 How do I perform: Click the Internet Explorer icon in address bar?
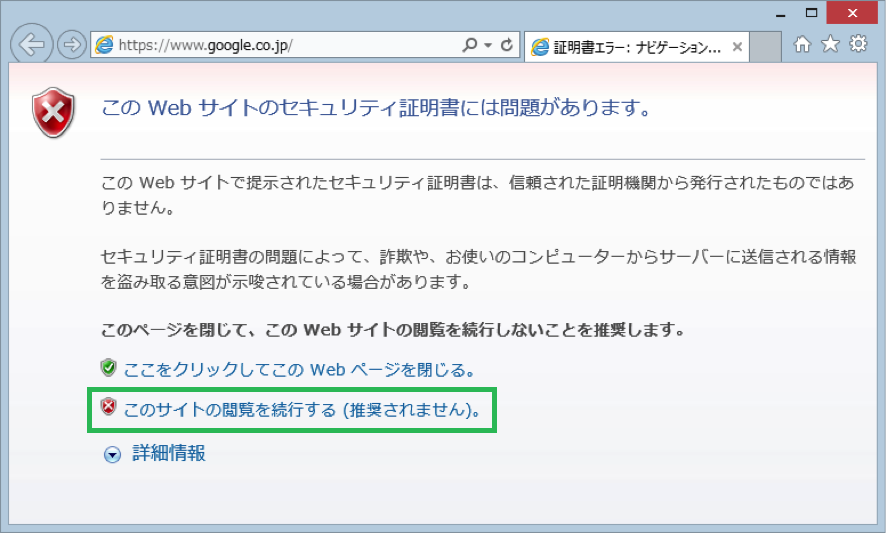[104, 45]
